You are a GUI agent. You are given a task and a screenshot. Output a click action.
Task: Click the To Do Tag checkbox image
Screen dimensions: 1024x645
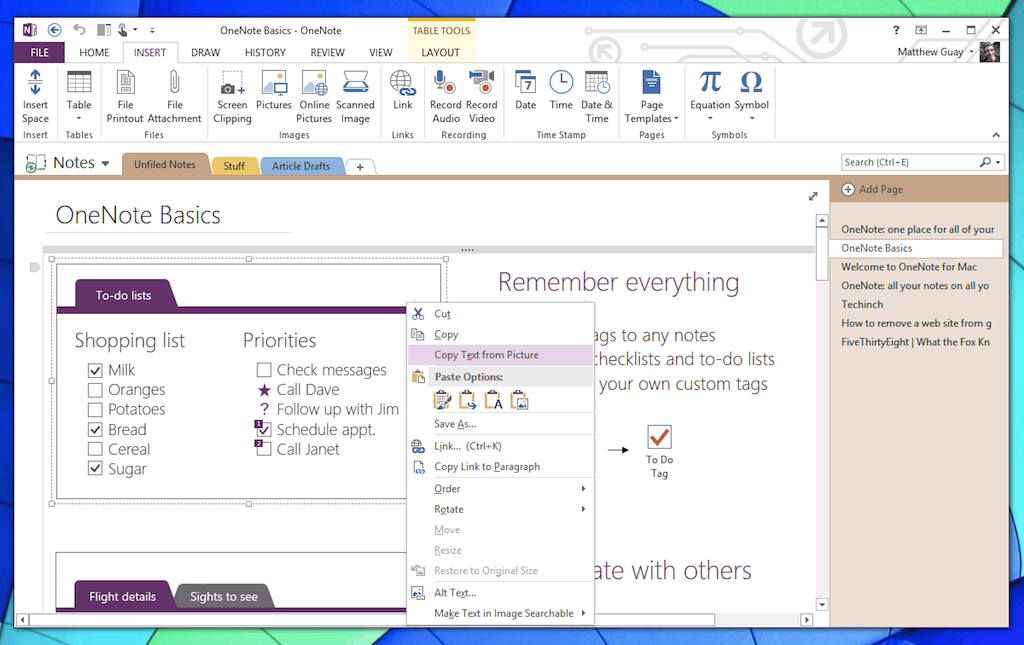pos(660,437)
